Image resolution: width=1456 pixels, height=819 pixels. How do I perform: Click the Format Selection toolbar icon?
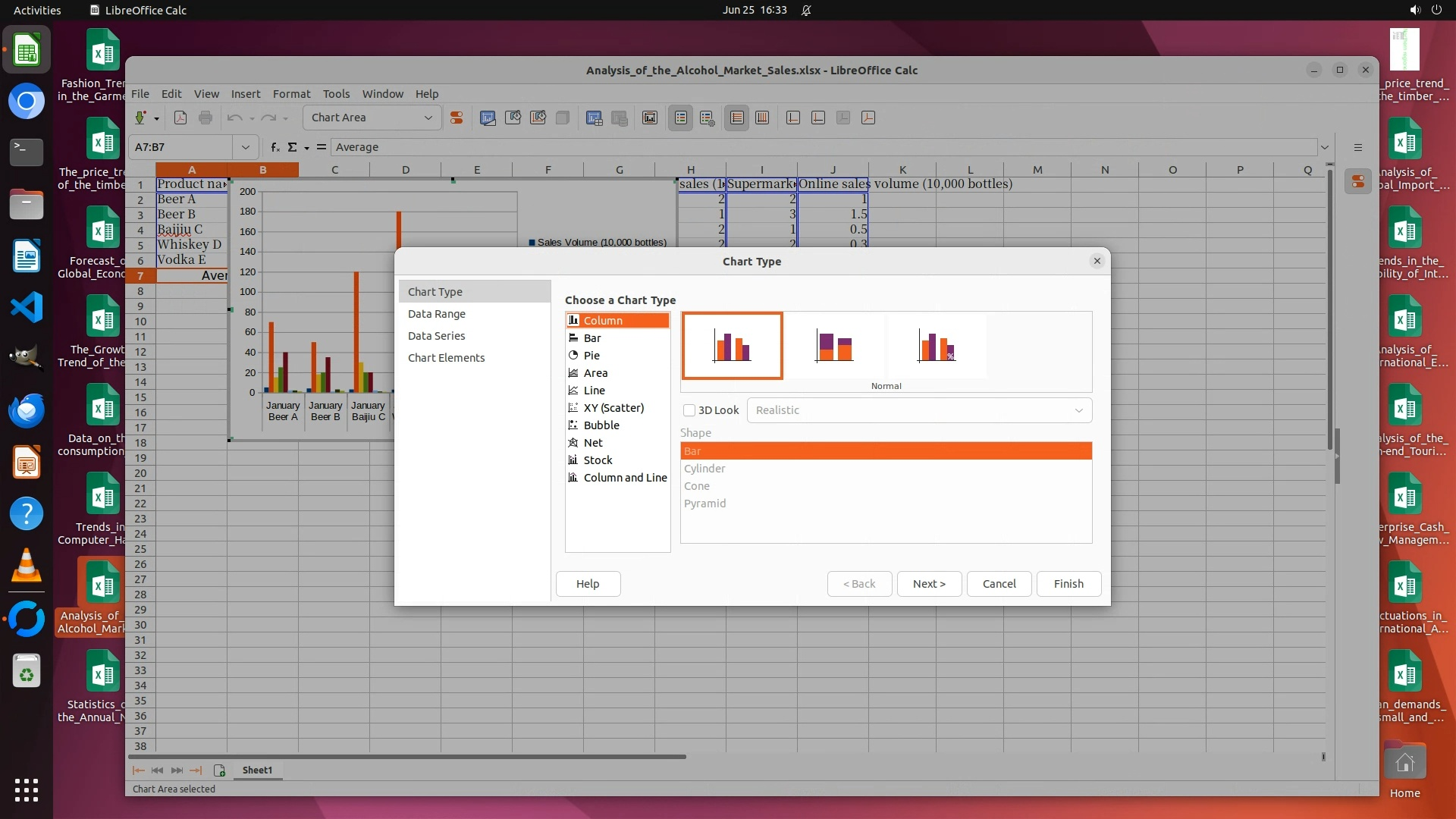457,118
